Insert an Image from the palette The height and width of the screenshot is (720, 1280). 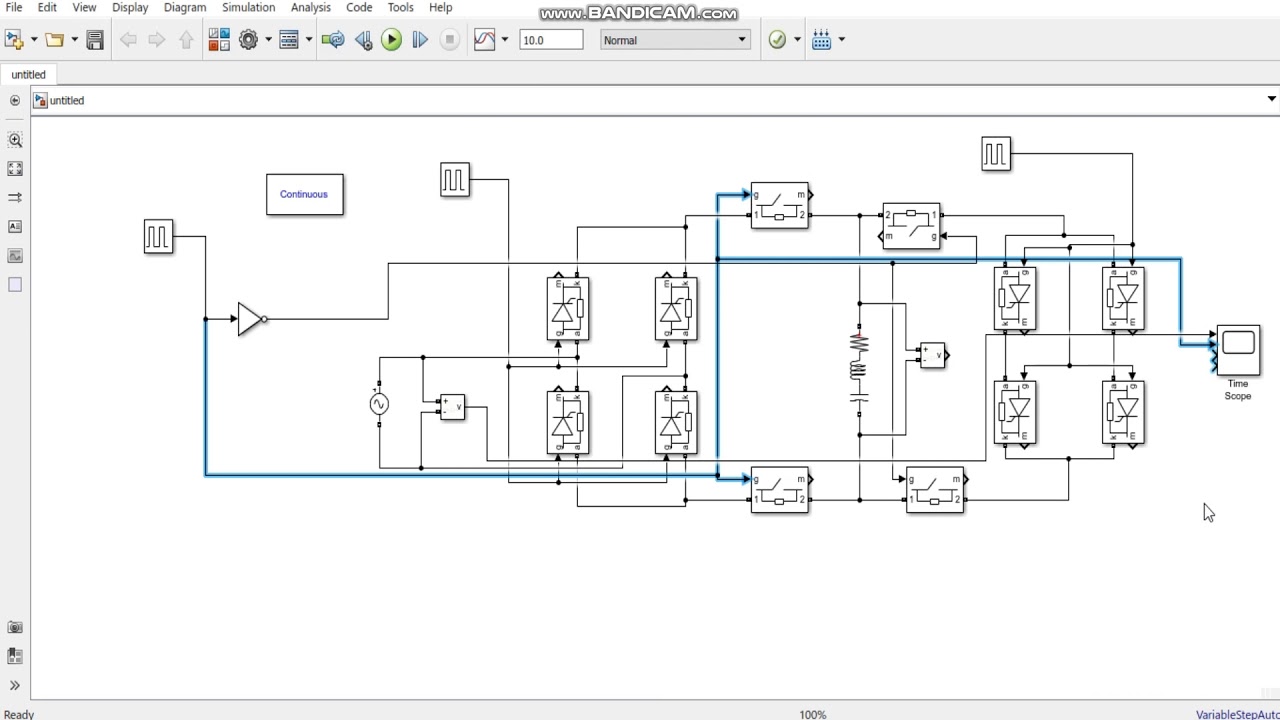point(15,256)
